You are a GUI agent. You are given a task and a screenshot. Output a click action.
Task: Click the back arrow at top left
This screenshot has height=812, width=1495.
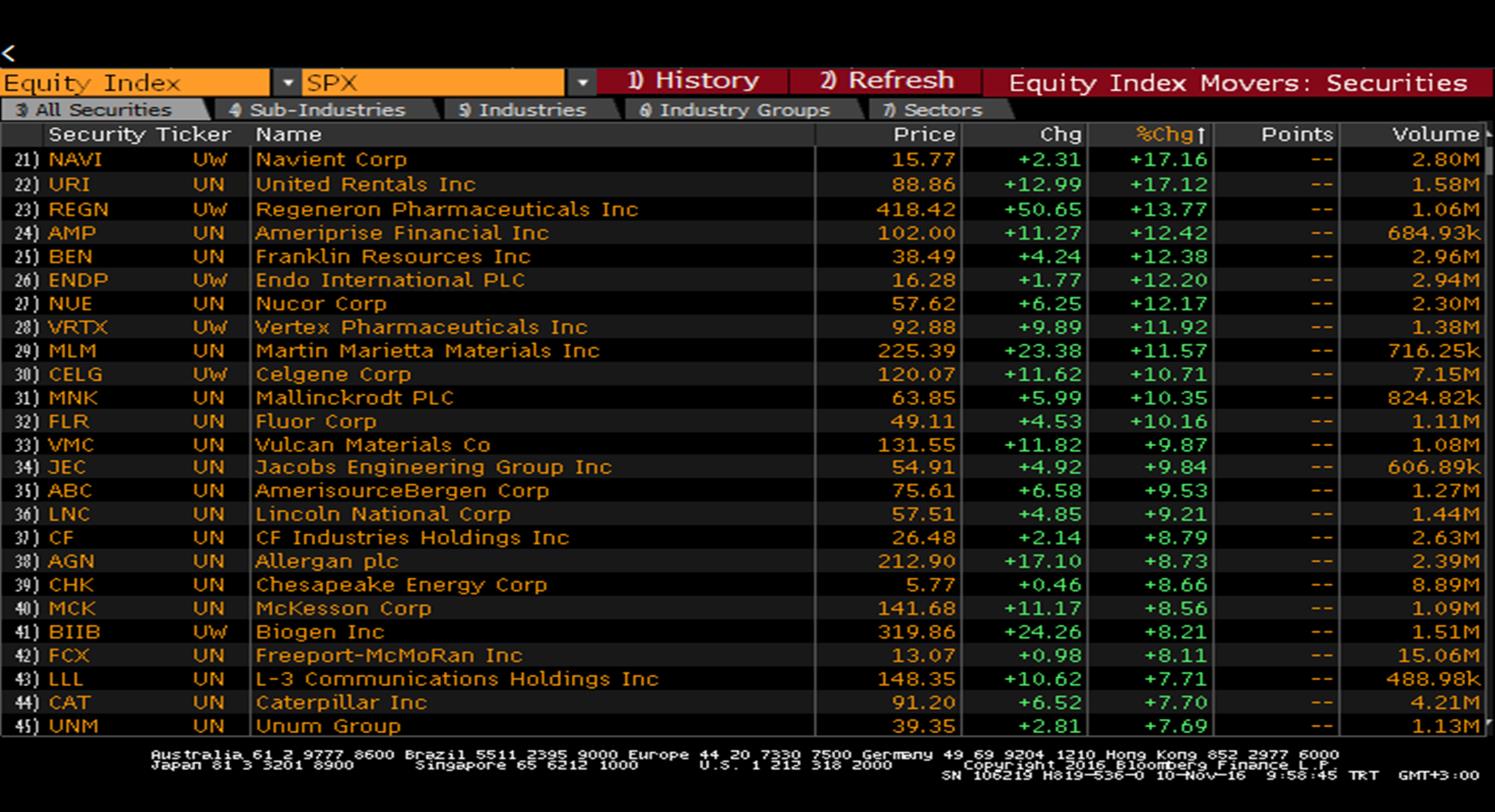[x=9, y=53]
